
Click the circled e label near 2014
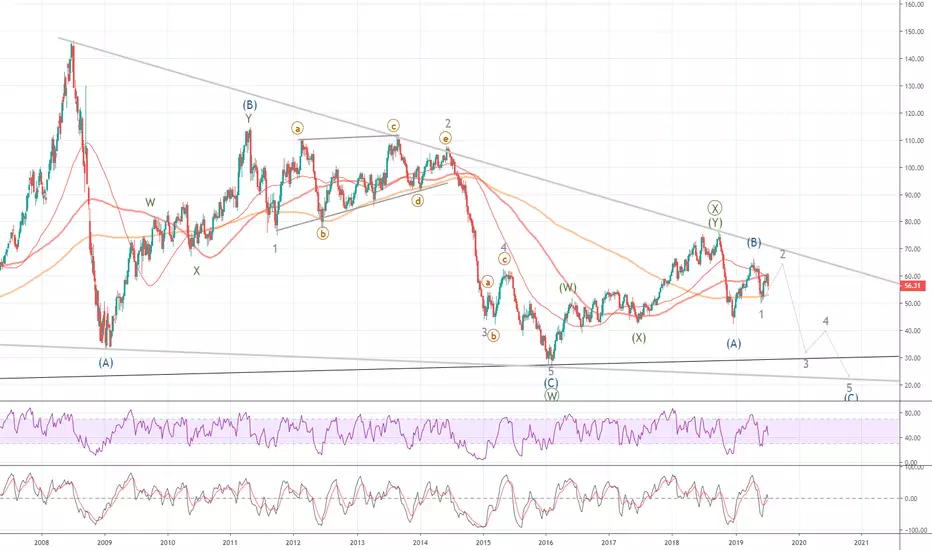pyautogui.click(x=445, y=138)
